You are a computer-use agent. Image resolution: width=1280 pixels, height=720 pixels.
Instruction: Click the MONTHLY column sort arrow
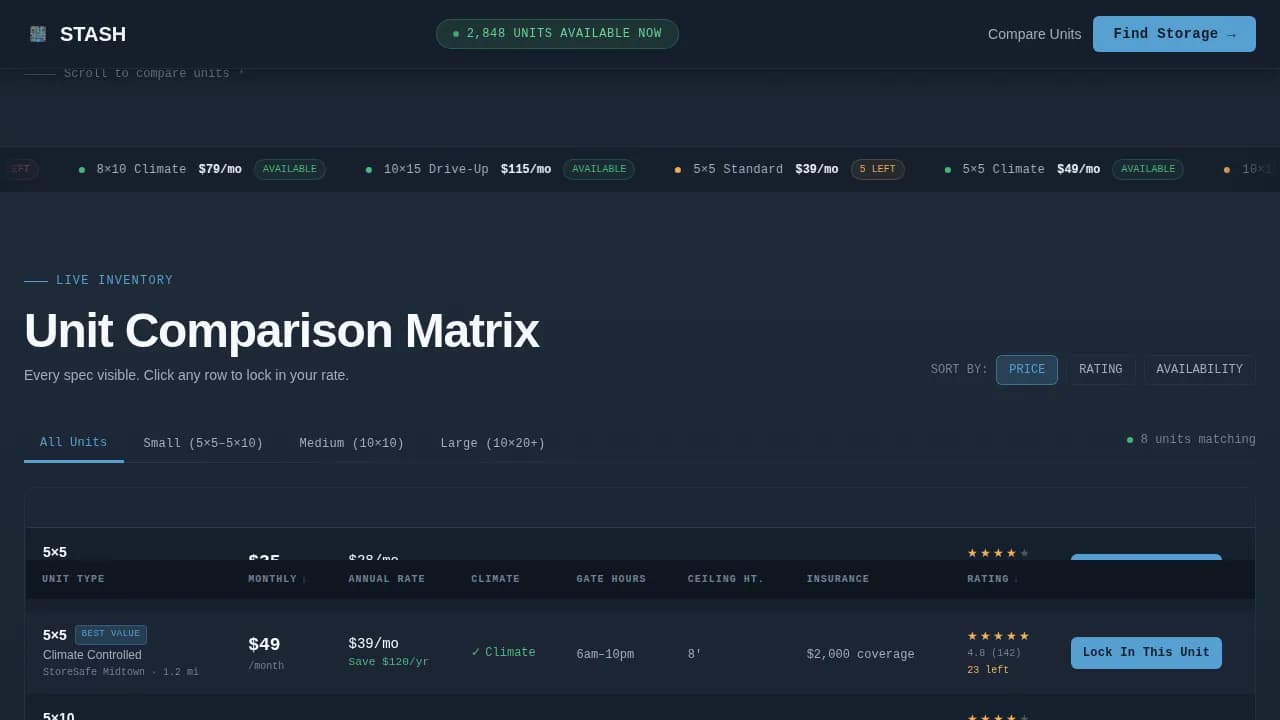coord(303,579)
